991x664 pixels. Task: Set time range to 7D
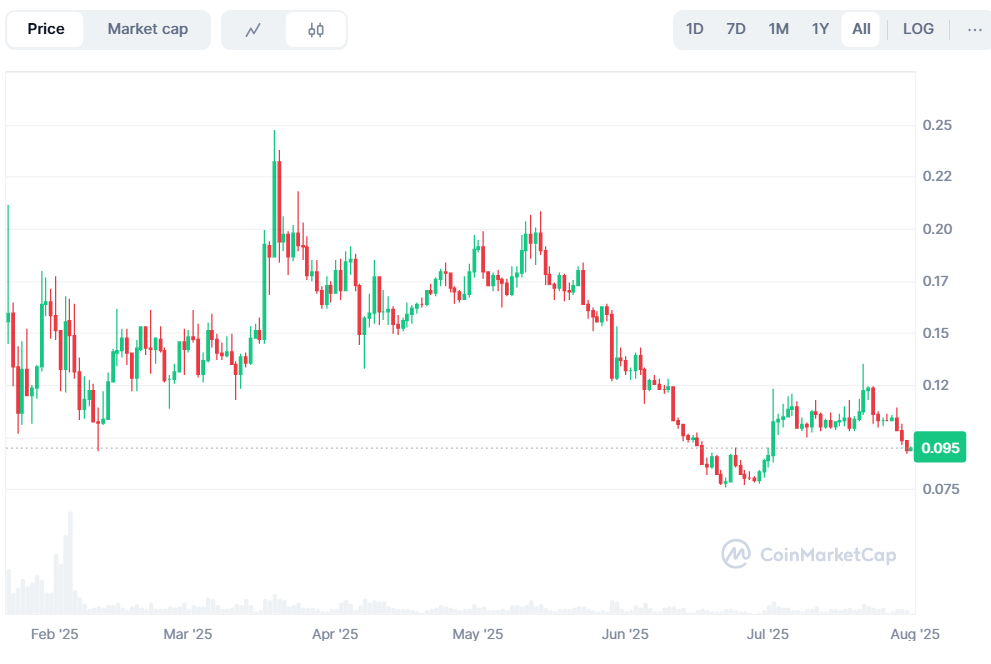736,29
